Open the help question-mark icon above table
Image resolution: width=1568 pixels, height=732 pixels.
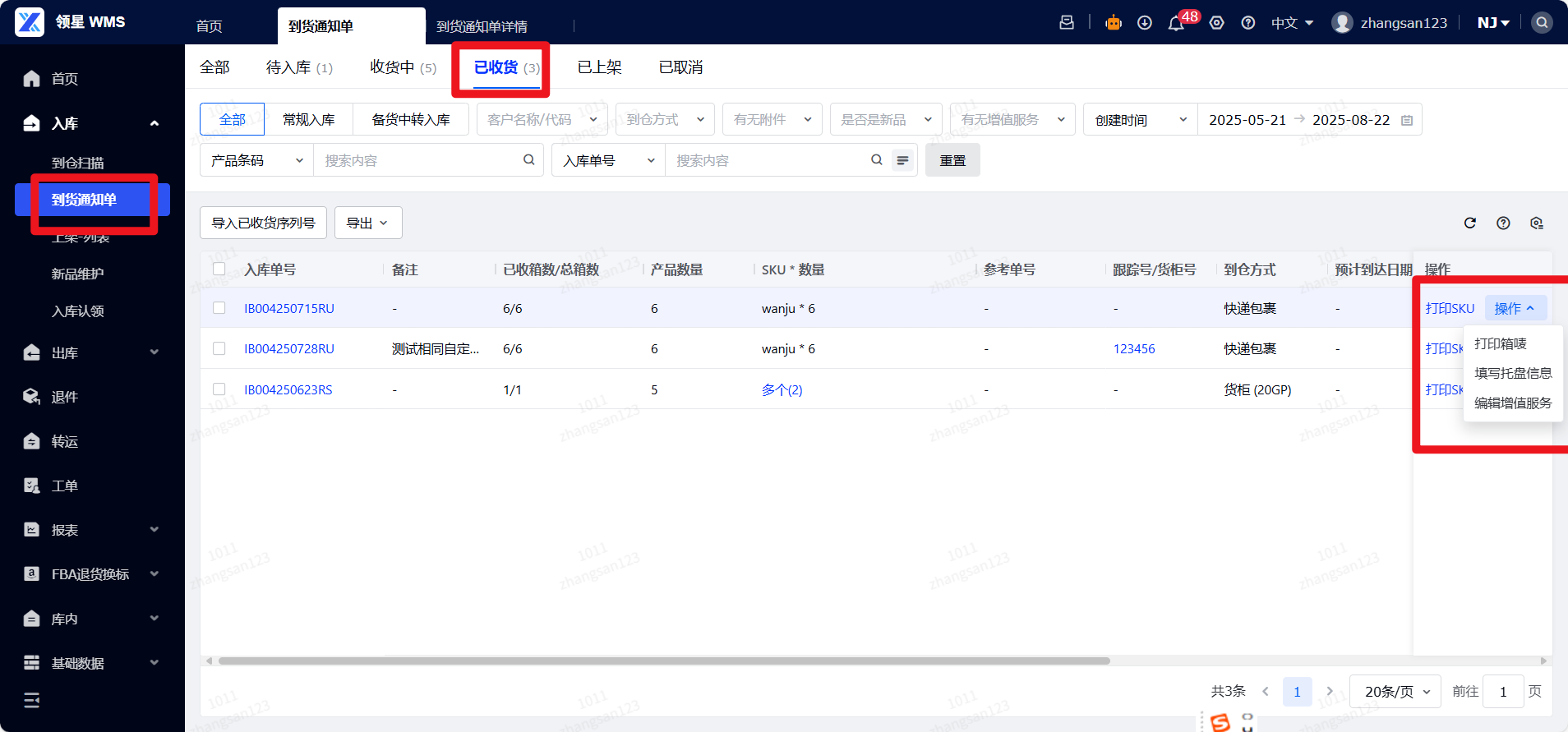point(1503,223)
